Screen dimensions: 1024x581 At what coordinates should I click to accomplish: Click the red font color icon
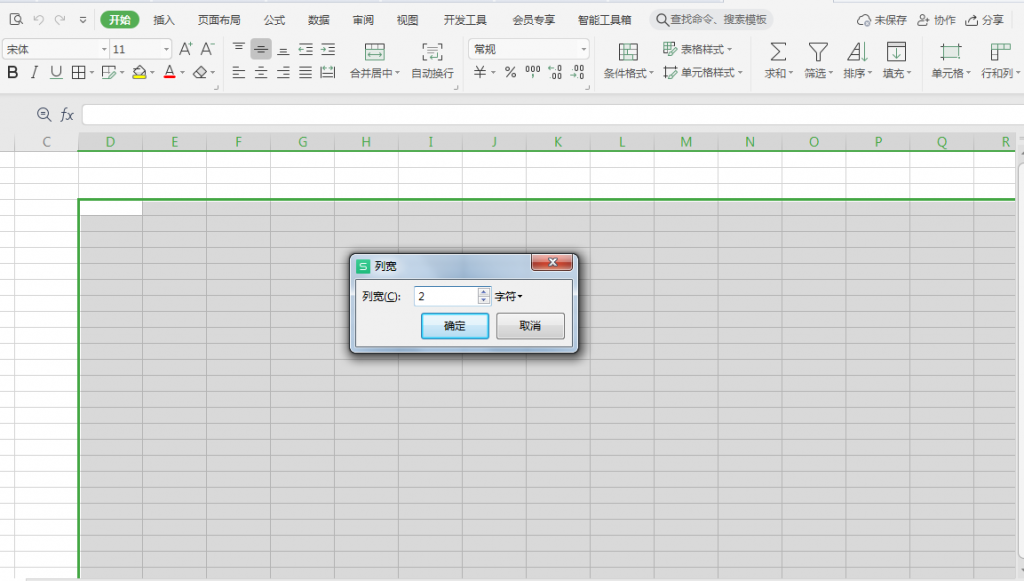[x=170, y=72]
